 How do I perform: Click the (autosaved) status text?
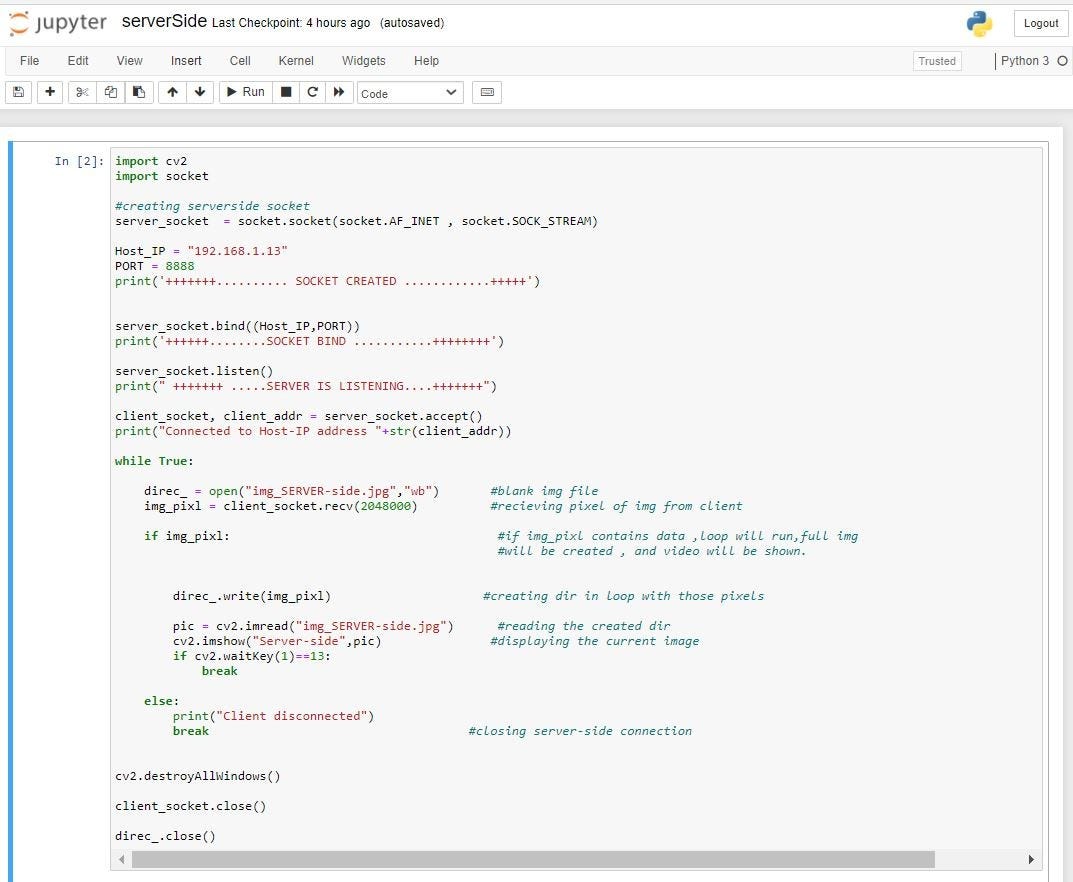point(412,23)
